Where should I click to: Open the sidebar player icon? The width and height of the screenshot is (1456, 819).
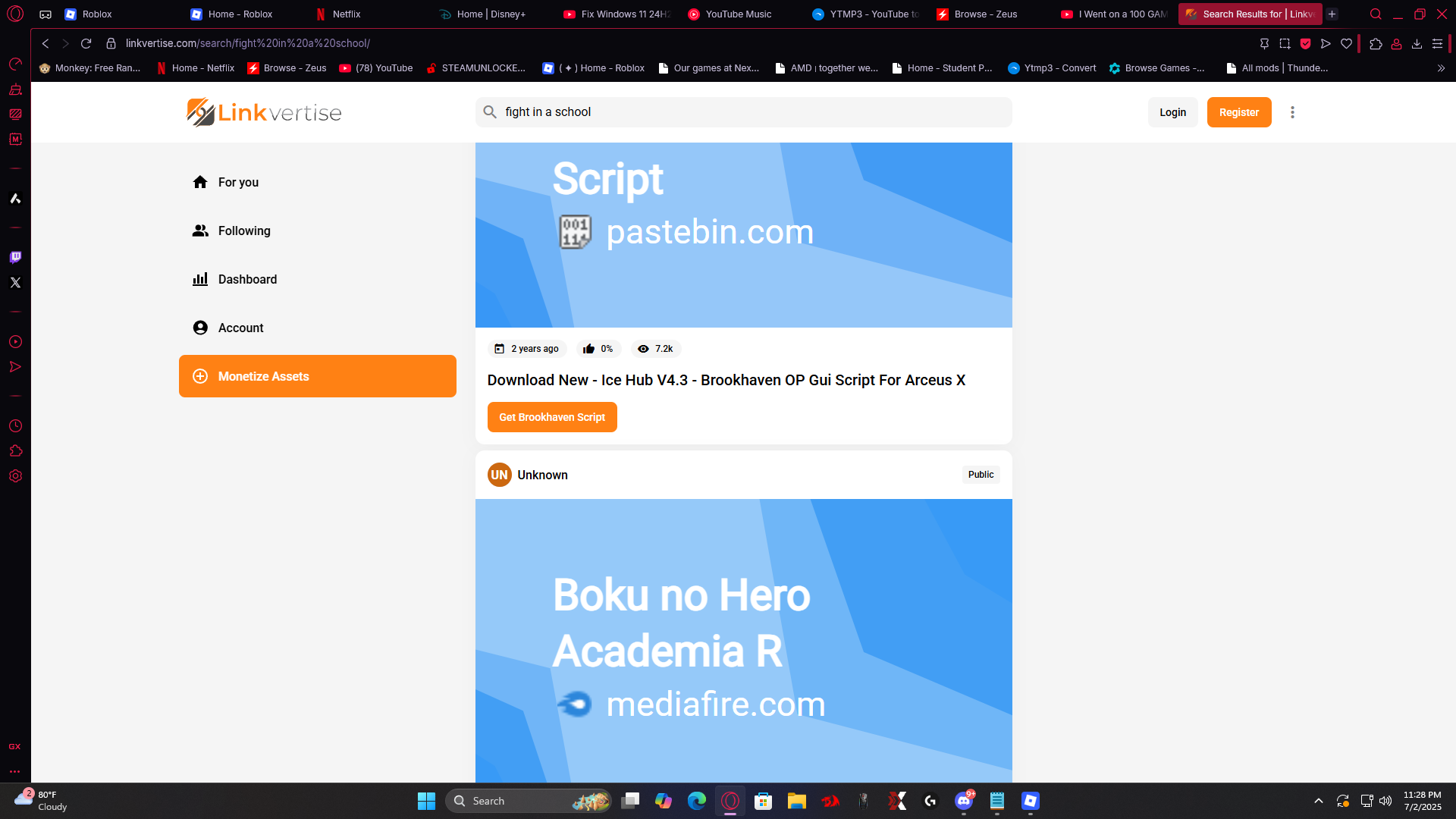(15, 342)
